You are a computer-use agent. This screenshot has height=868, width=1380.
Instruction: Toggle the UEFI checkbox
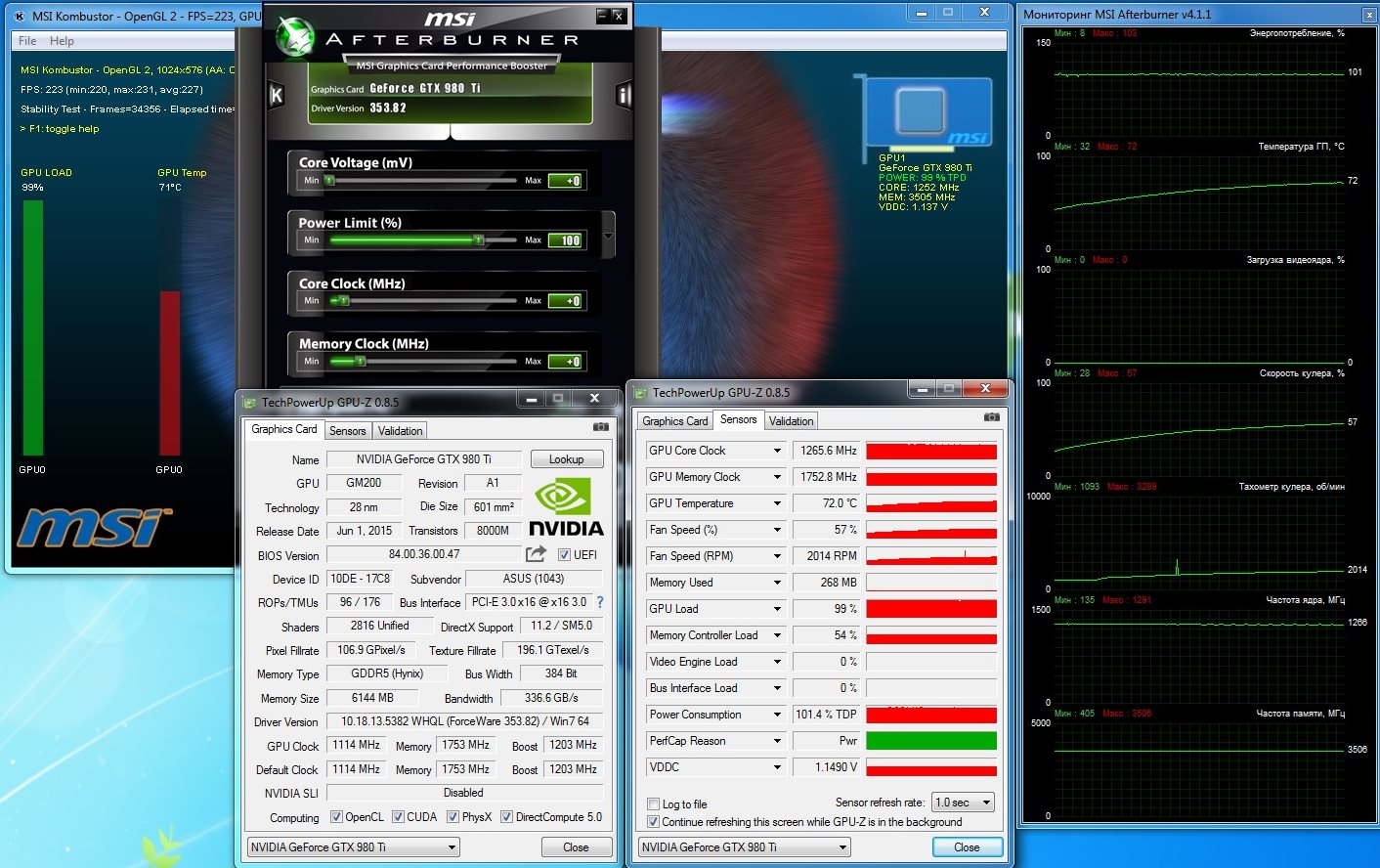tap(564, 555)
